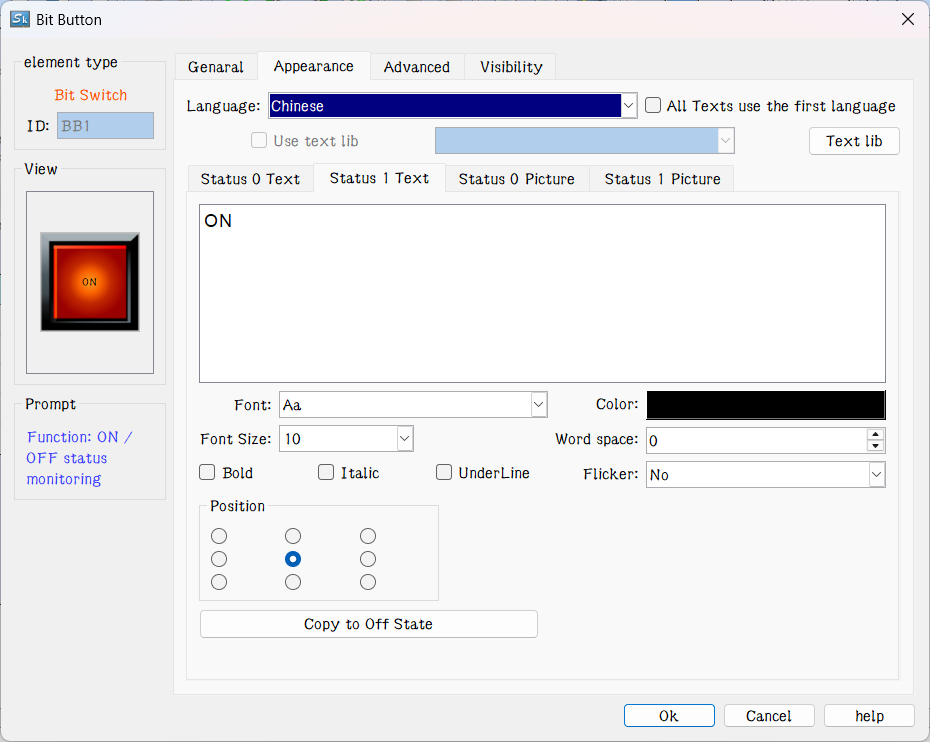Screen dimensions: 930x742
Task: Open the Flicker dropdown list
Action: pyautogui.click(x=876, y=475)
